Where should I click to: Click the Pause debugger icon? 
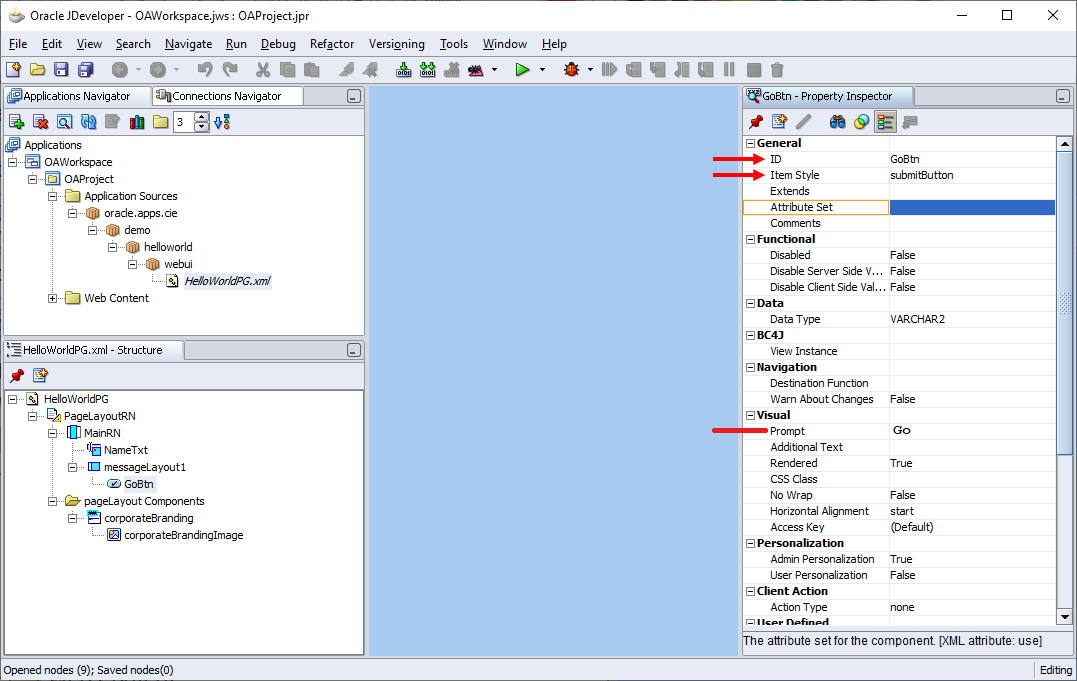729,69
